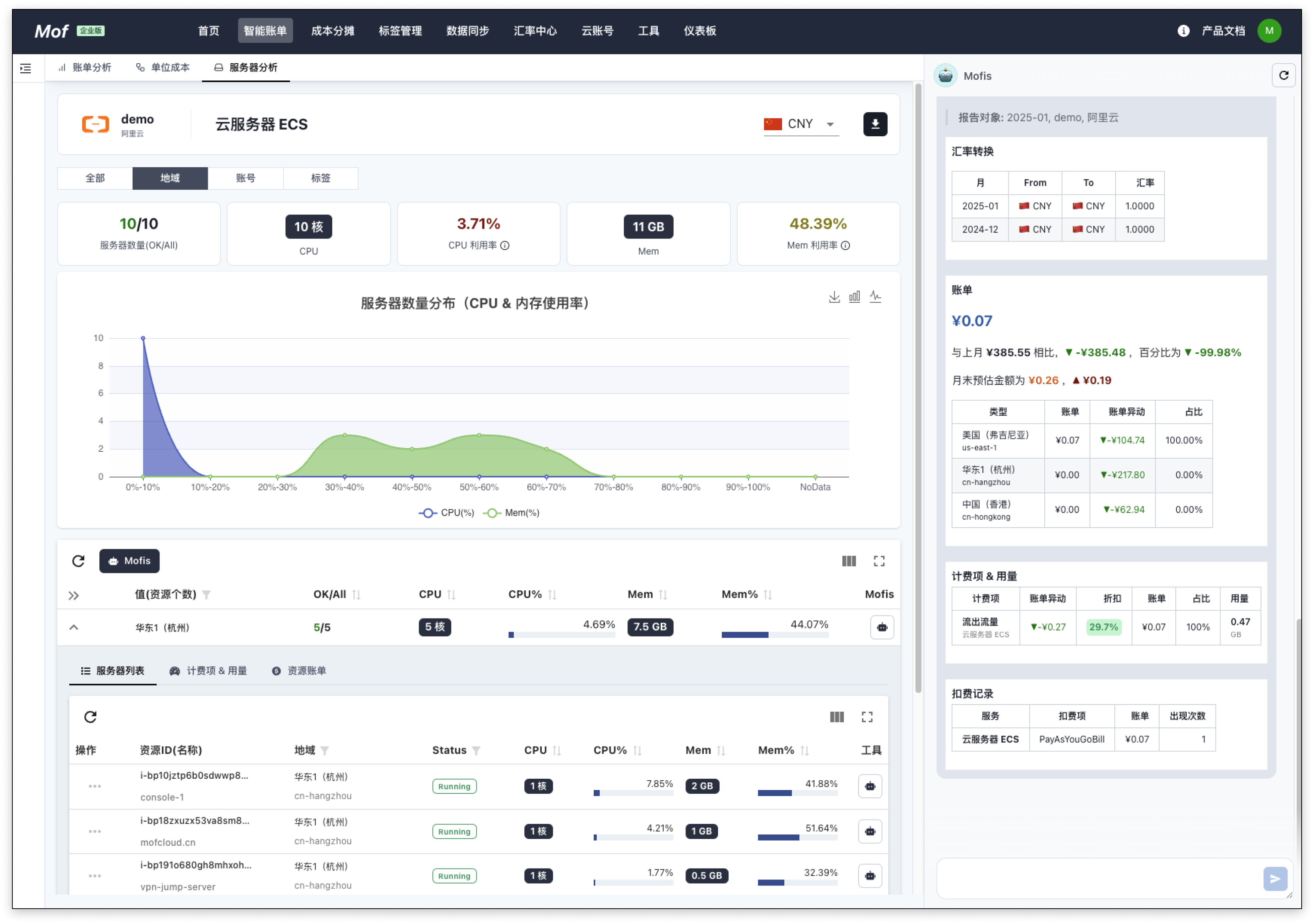Expand all rows with double chevron
The height and width of the screenshot is (924, 1314).
point(74,596)
